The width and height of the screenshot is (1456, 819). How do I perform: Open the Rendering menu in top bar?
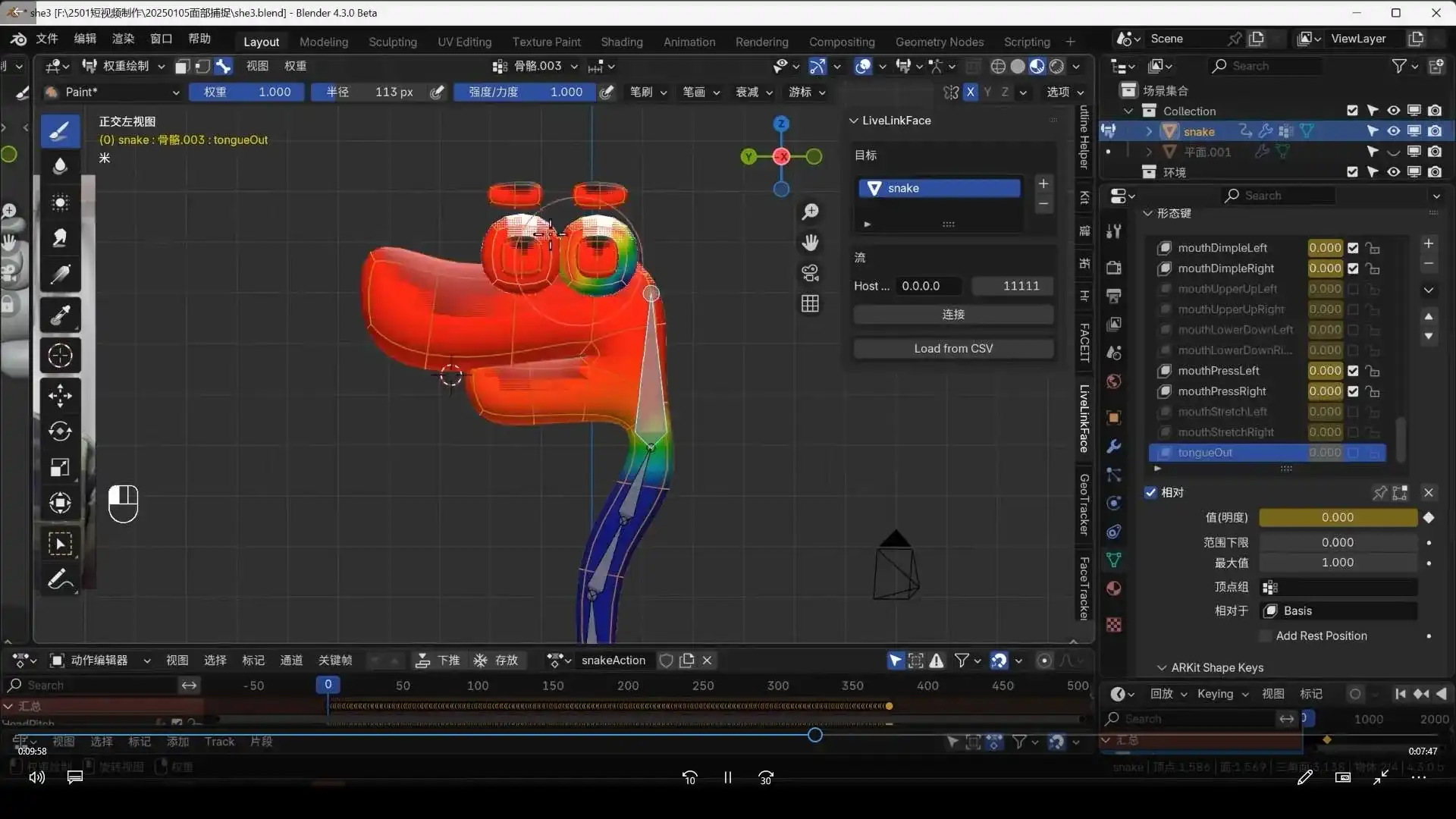pos(761,42)
